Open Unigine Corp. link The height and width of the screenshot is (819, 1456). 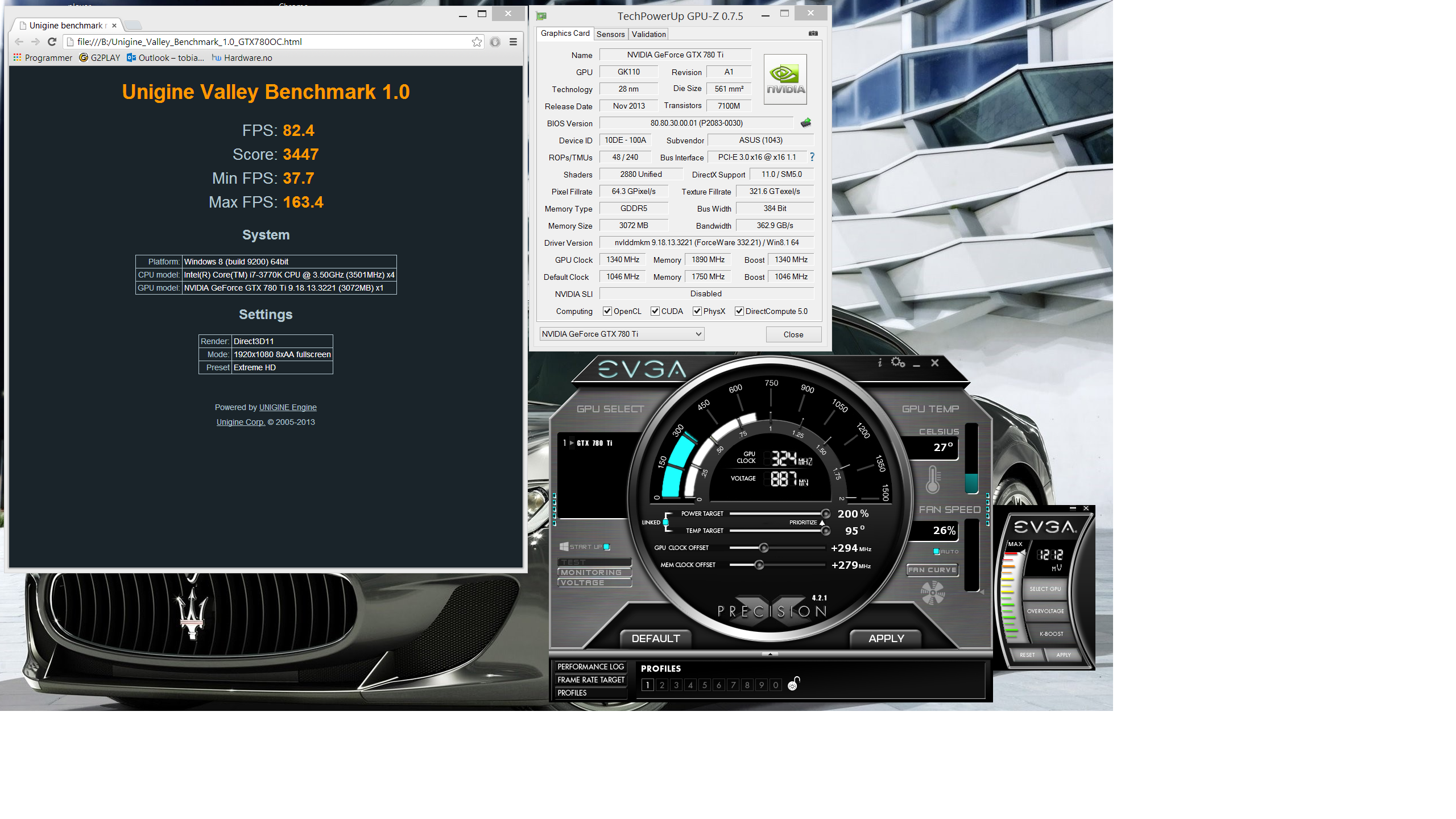241,422
